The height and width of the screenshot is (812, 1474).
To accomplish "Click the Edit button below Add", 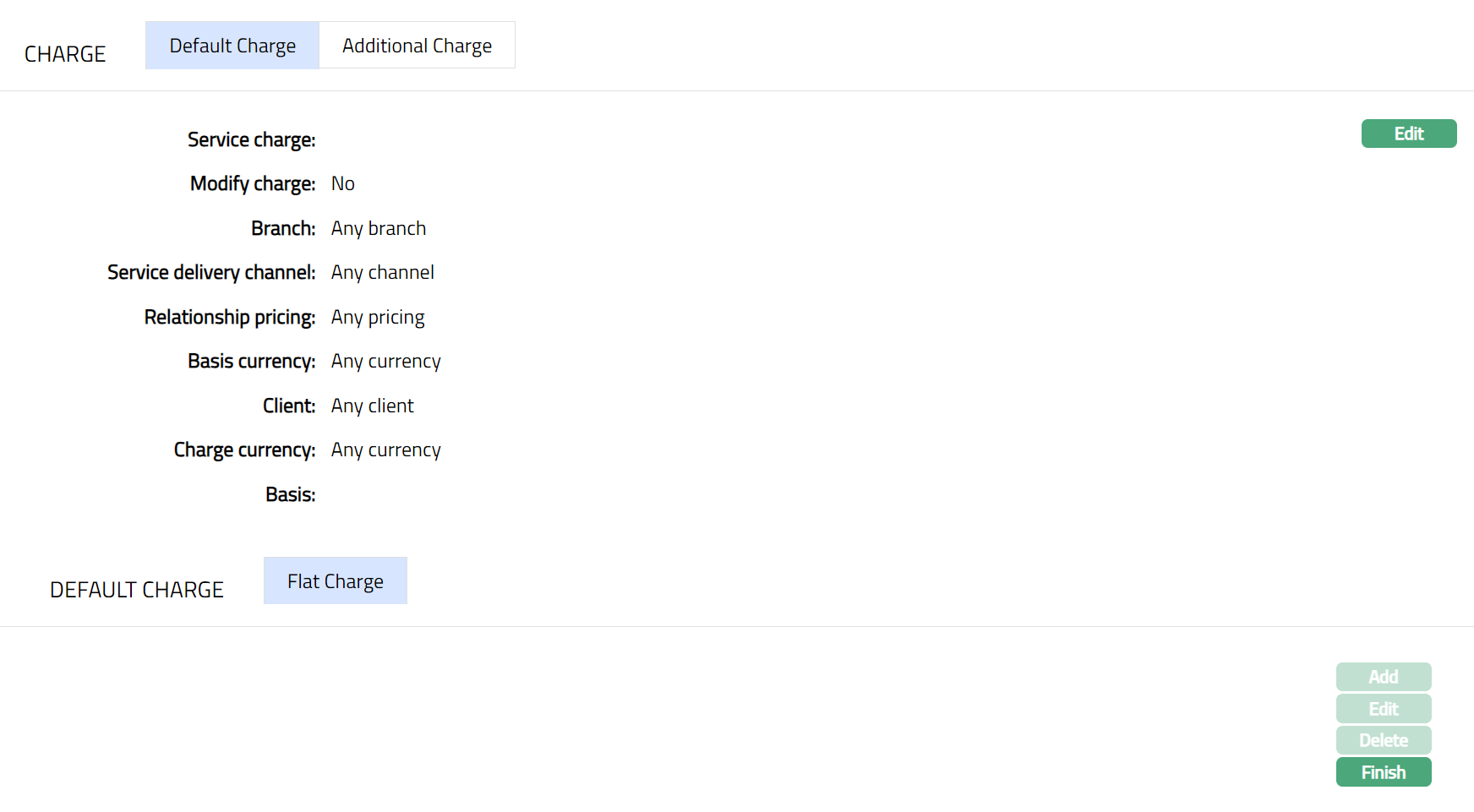I will tap(1383, 709).
